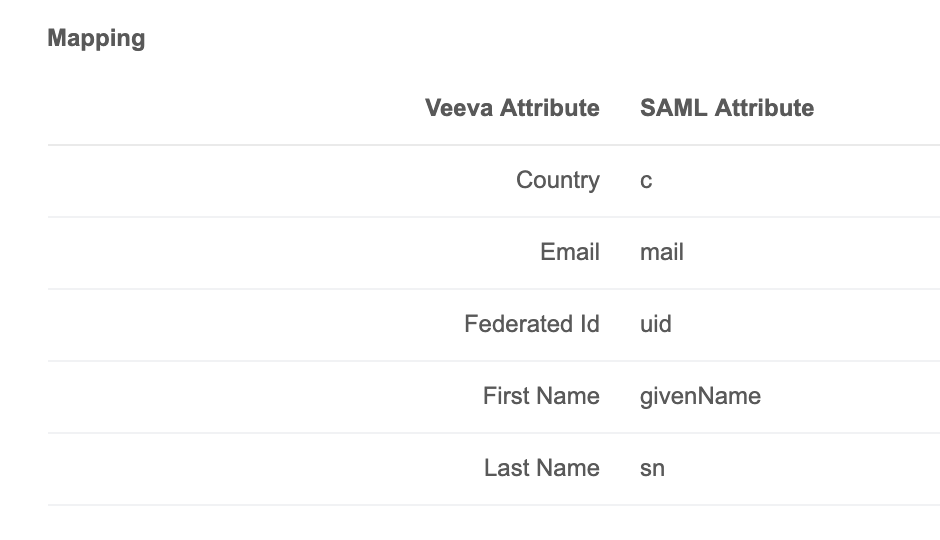Click blank space left of Federated Id label

(250, 325)
